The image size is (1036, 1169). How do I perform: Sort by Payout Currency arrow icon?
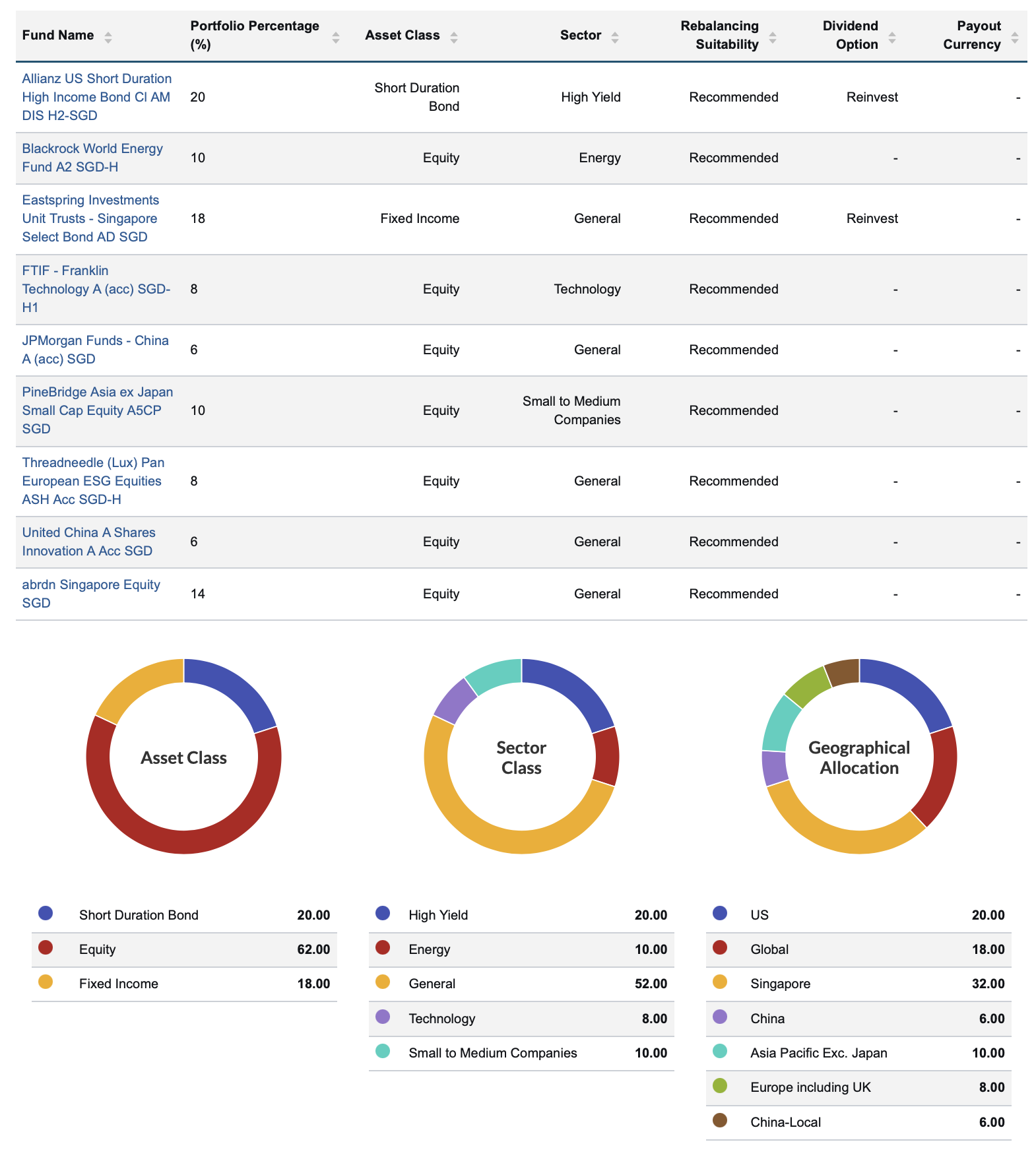pos(1015,37)
